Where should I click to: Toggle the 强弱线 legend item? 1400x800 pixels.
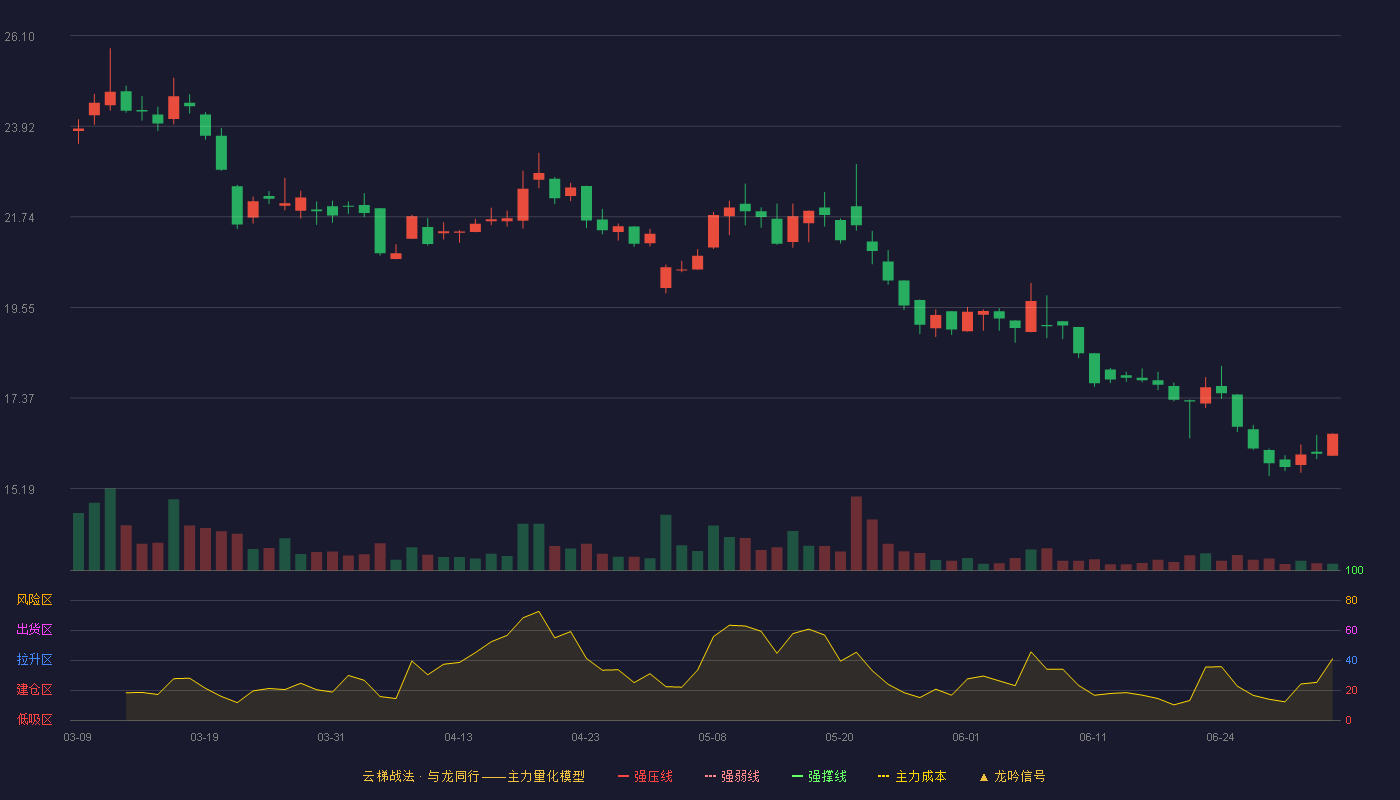(x=732, y=776)
